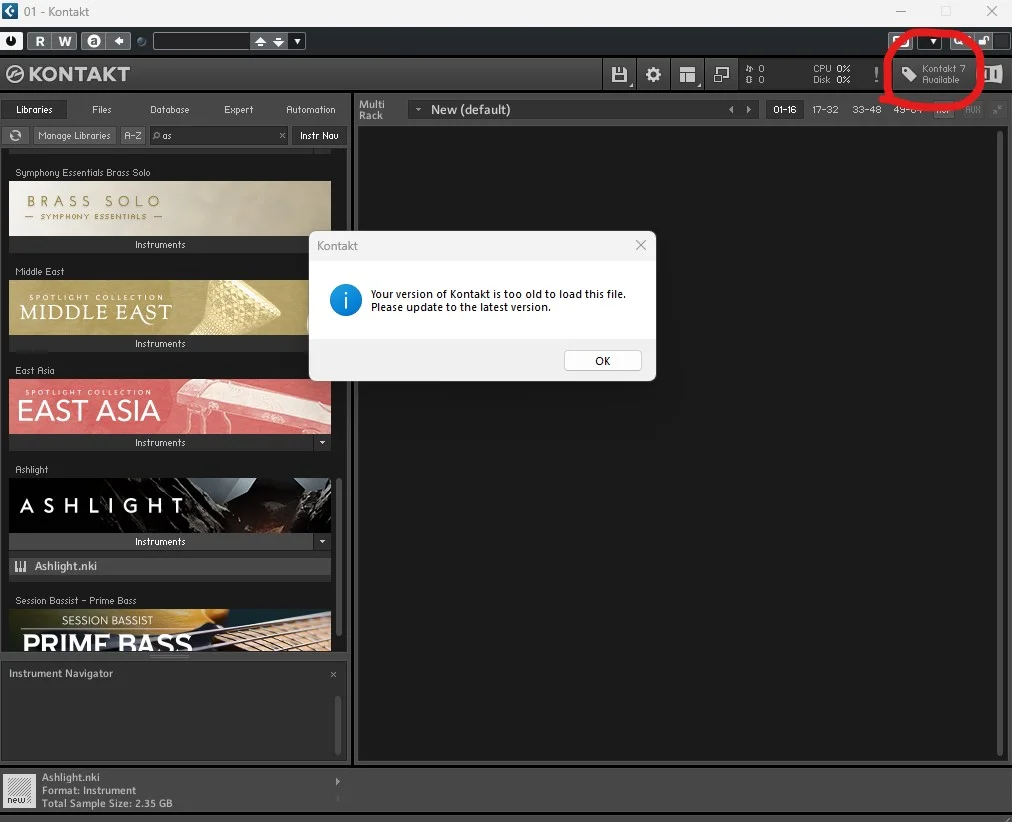Enable Read automation (R) button
Image resolution: width=1012 pixels, height=822 pixels.
[40, 41]
